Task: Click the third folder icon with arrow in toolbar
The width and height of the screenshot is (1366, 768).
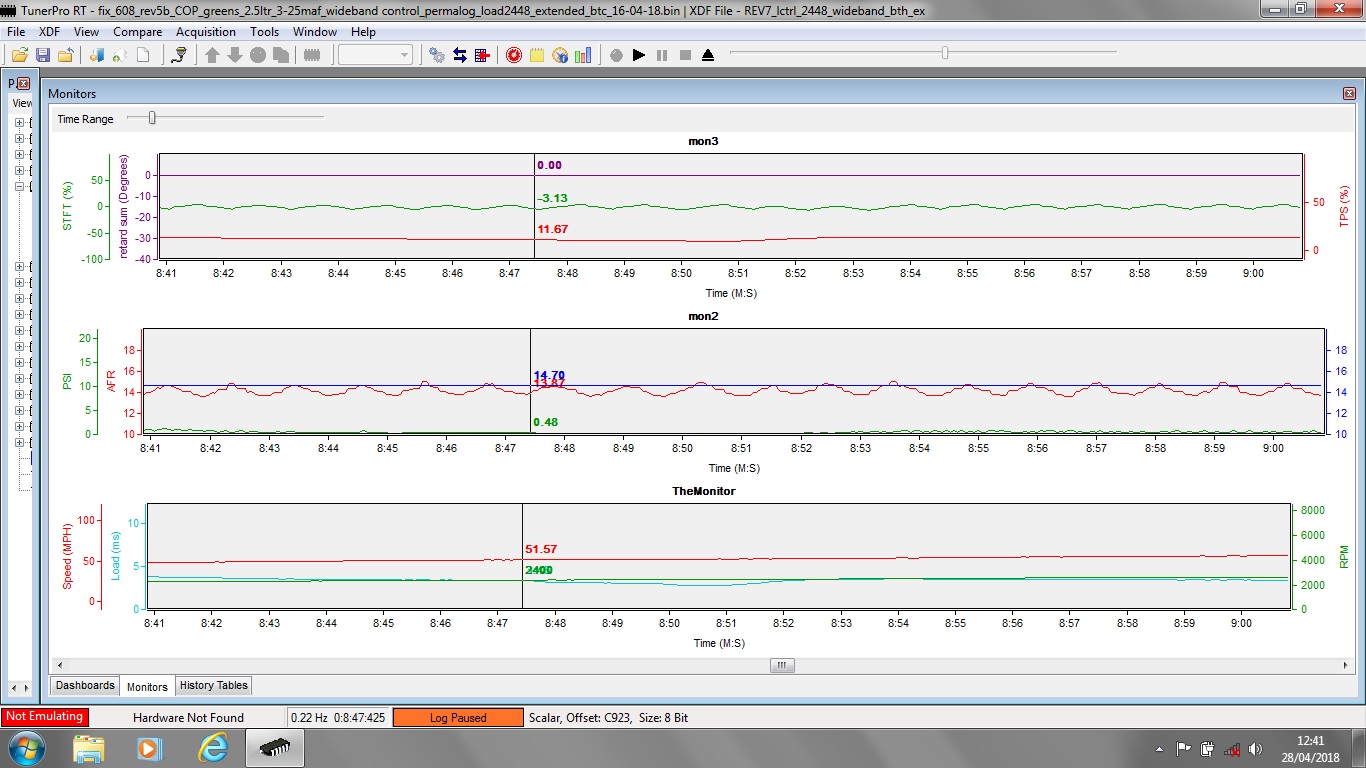Action: coord(66,55)
